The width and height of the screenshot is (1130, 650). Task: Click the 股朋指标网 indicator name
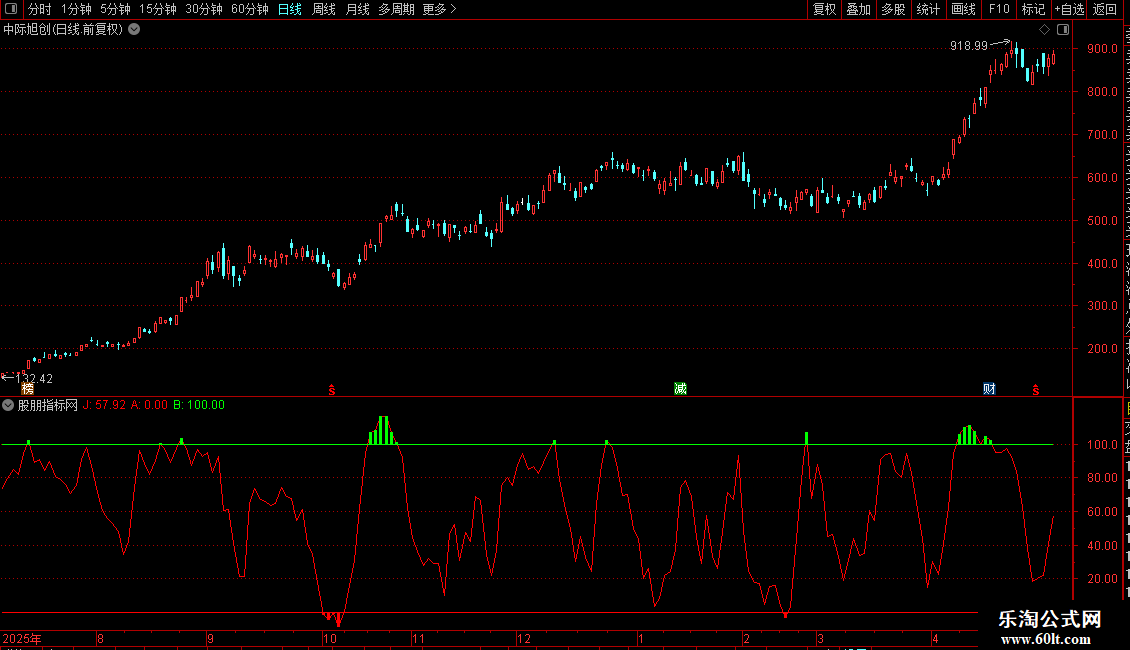(x=48, y=406)
